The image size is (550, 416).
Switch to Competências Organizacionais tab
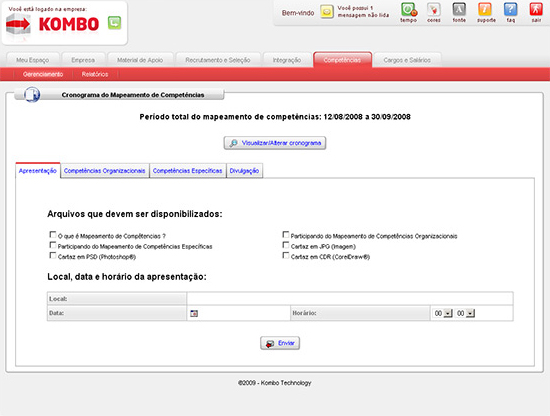coord(105,171)
